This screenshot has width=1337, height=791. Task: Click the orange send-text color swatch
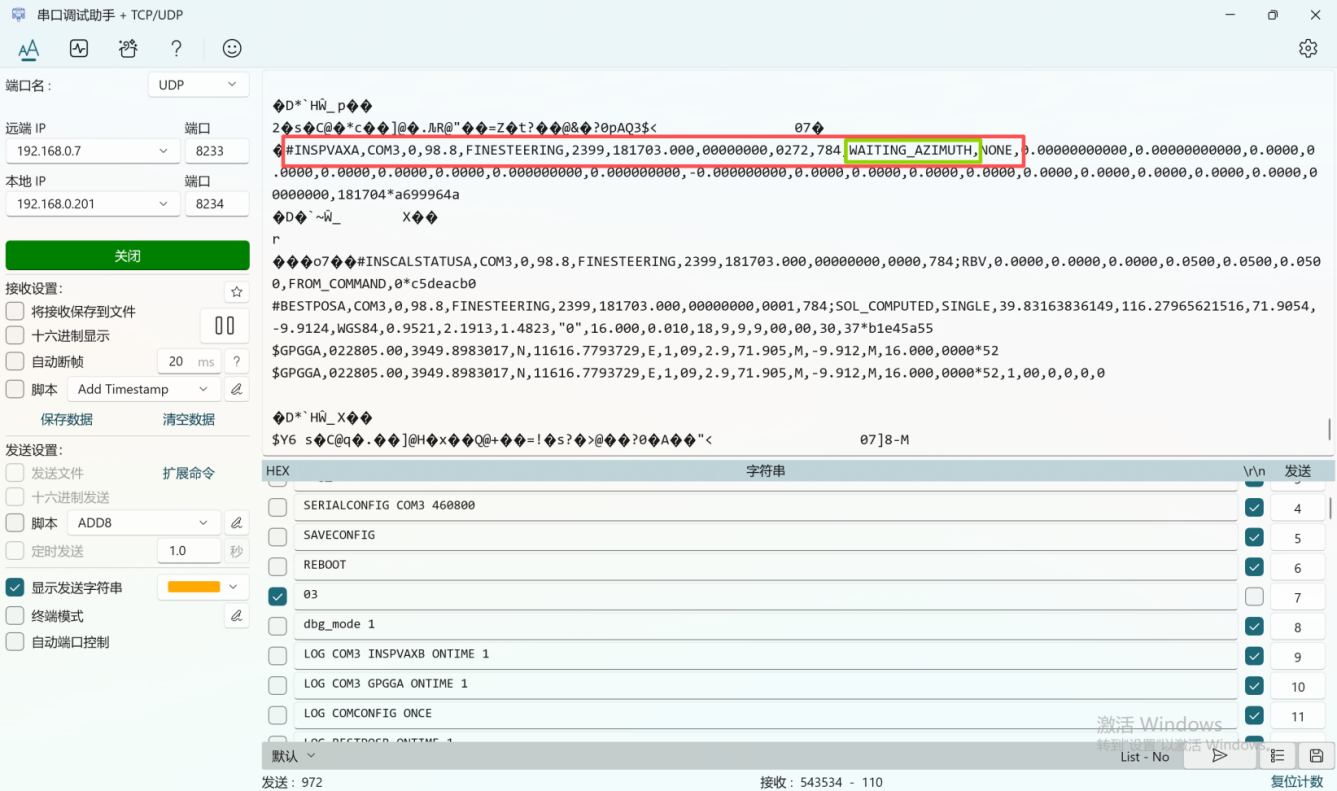194,587
